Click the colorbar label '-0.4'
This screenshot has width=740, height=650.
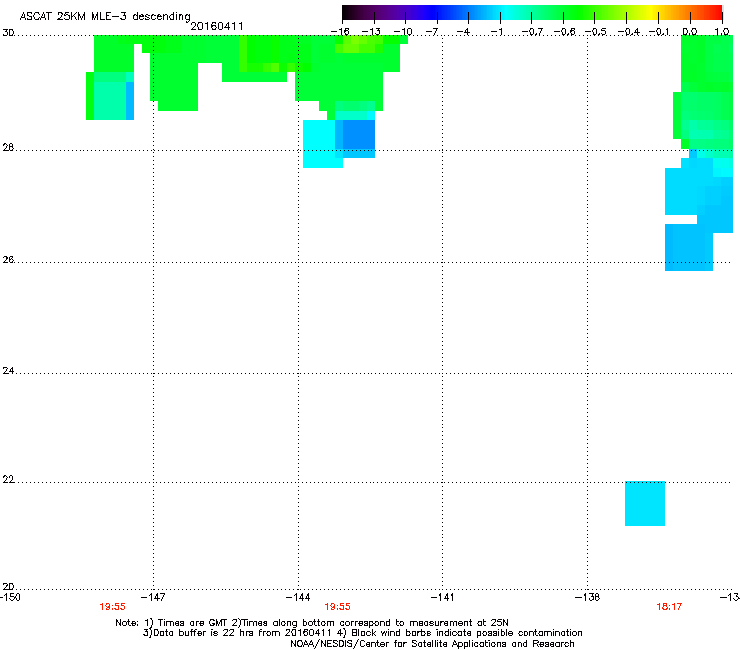[x=628, y=32]
